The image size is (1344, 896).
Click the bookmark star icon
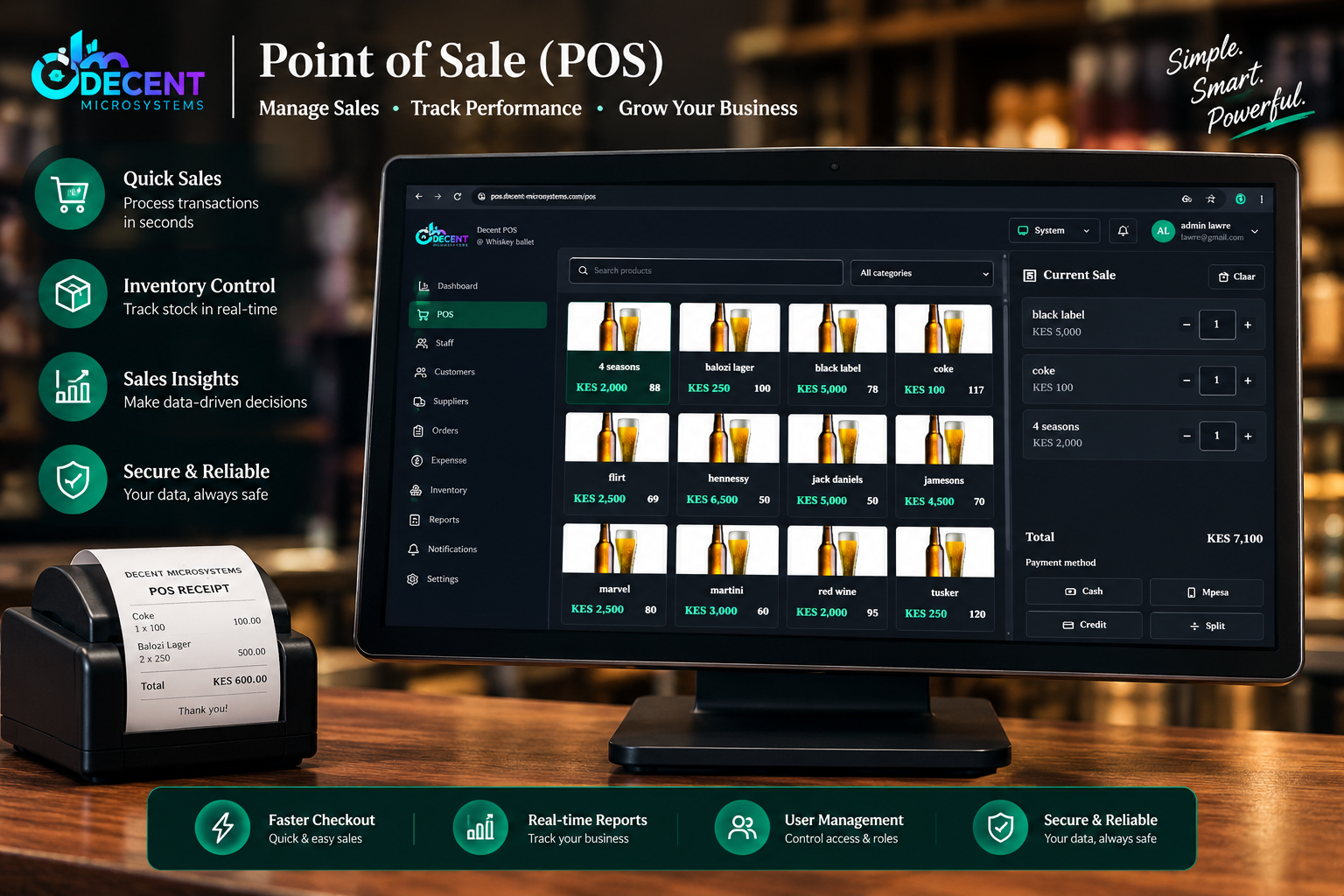pos(1211,199)
